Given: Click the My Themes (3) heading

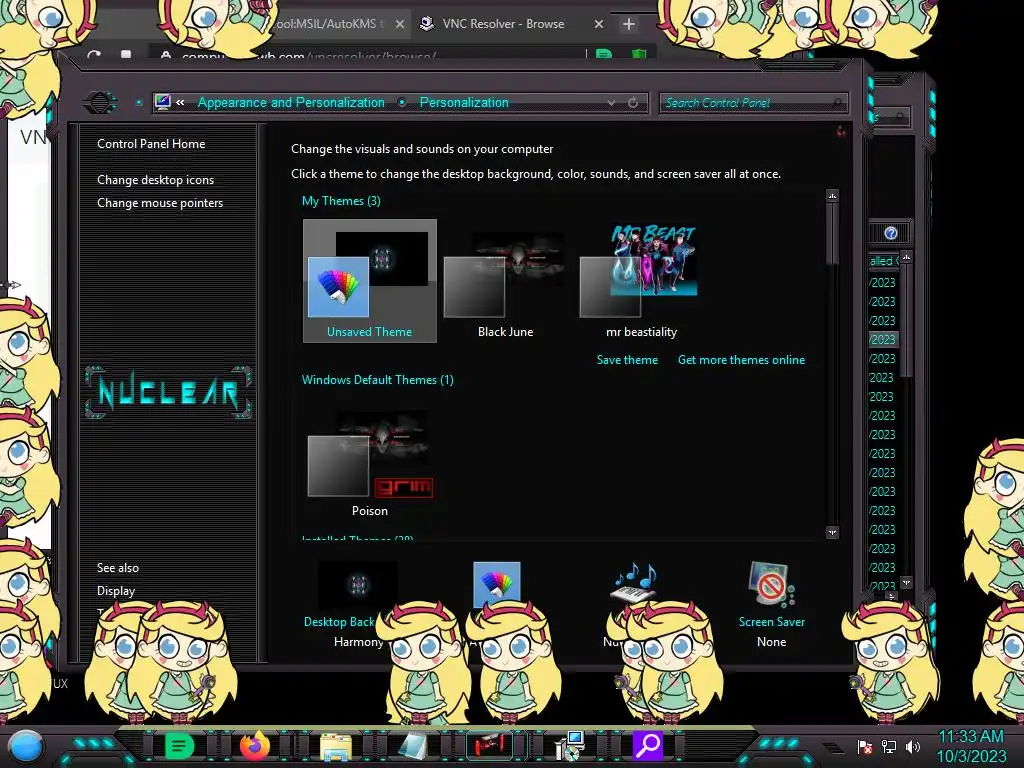Looking at the screenshot, I should pos(341,201).
